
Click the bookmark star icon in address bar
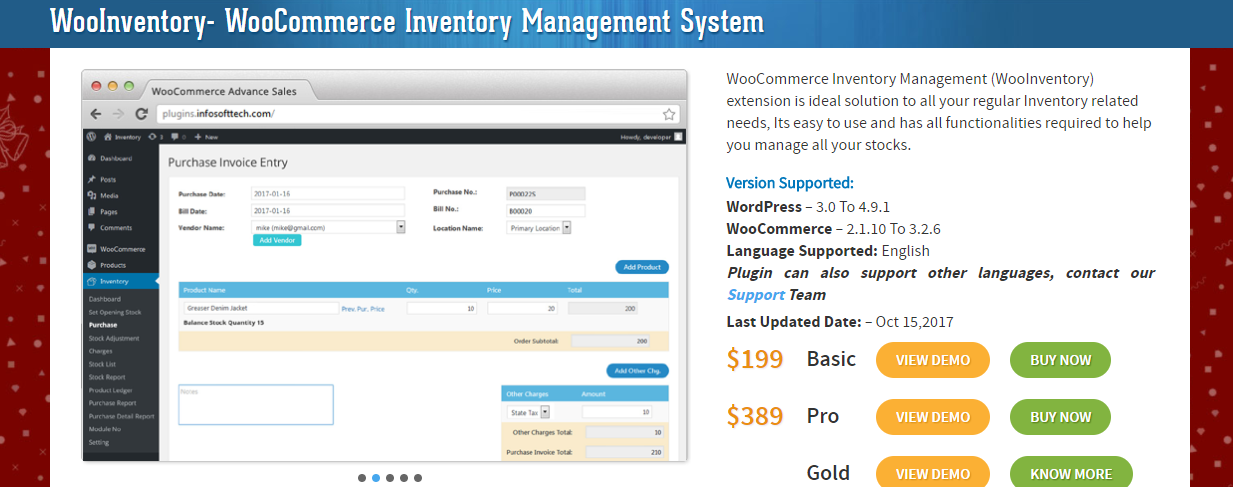coord(669,114)
